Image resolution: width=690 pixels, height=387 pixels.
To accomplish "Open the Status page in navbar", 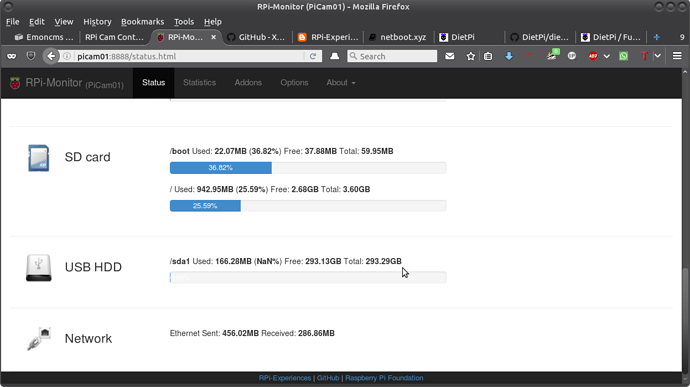I will pyautogui.click(x=154, y=83).
